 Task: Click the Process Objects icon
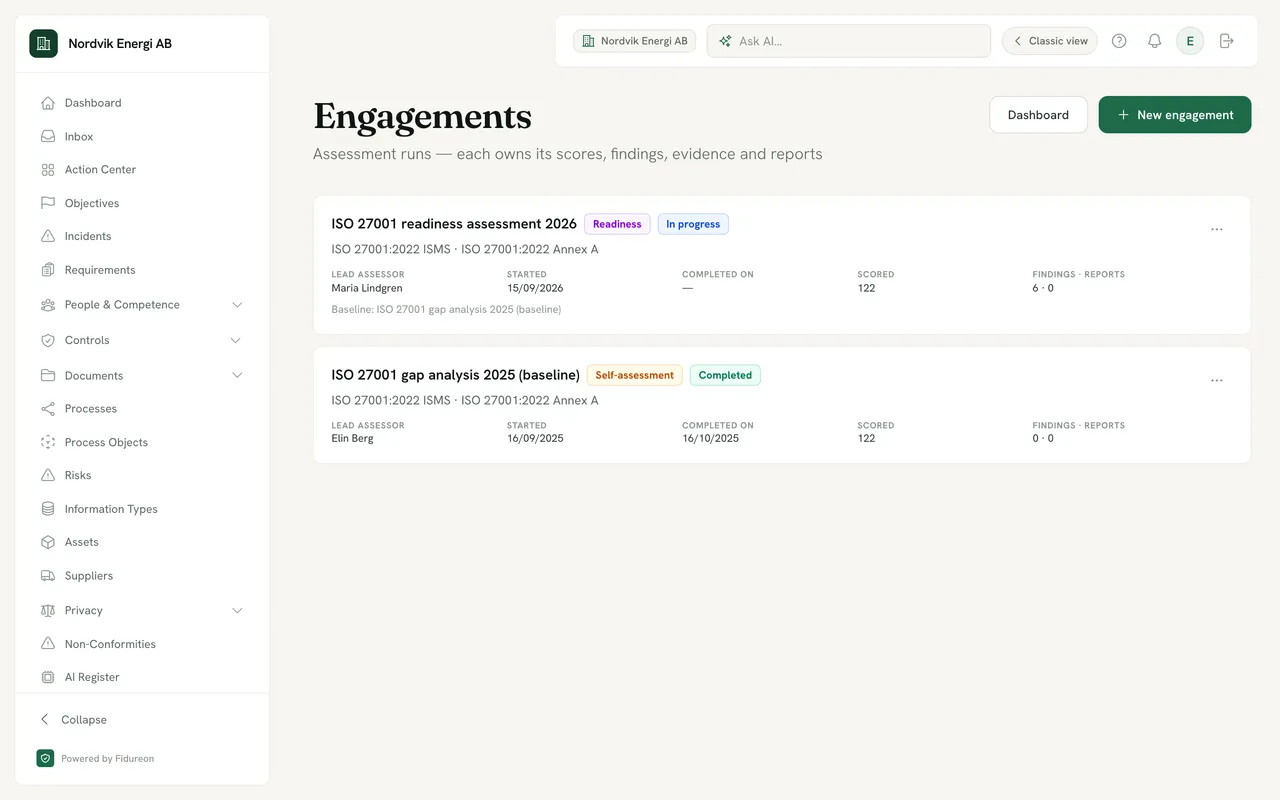click(x=47, y=442)
